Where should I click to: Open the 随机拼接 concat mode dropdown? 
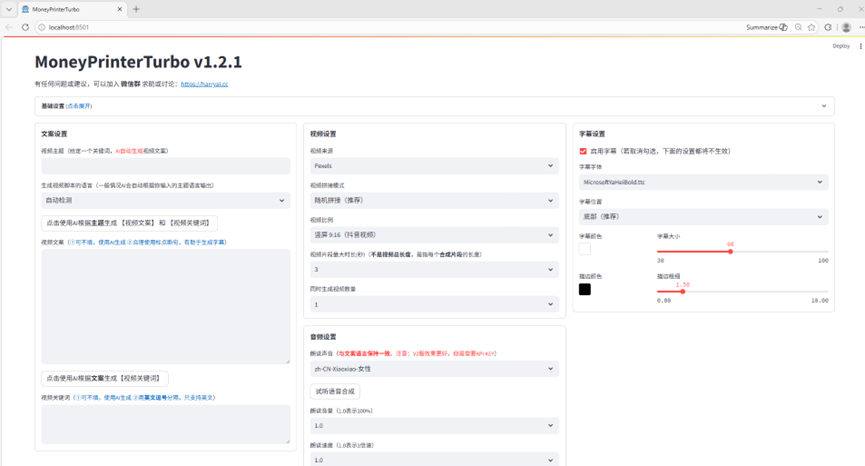point(434,200)
